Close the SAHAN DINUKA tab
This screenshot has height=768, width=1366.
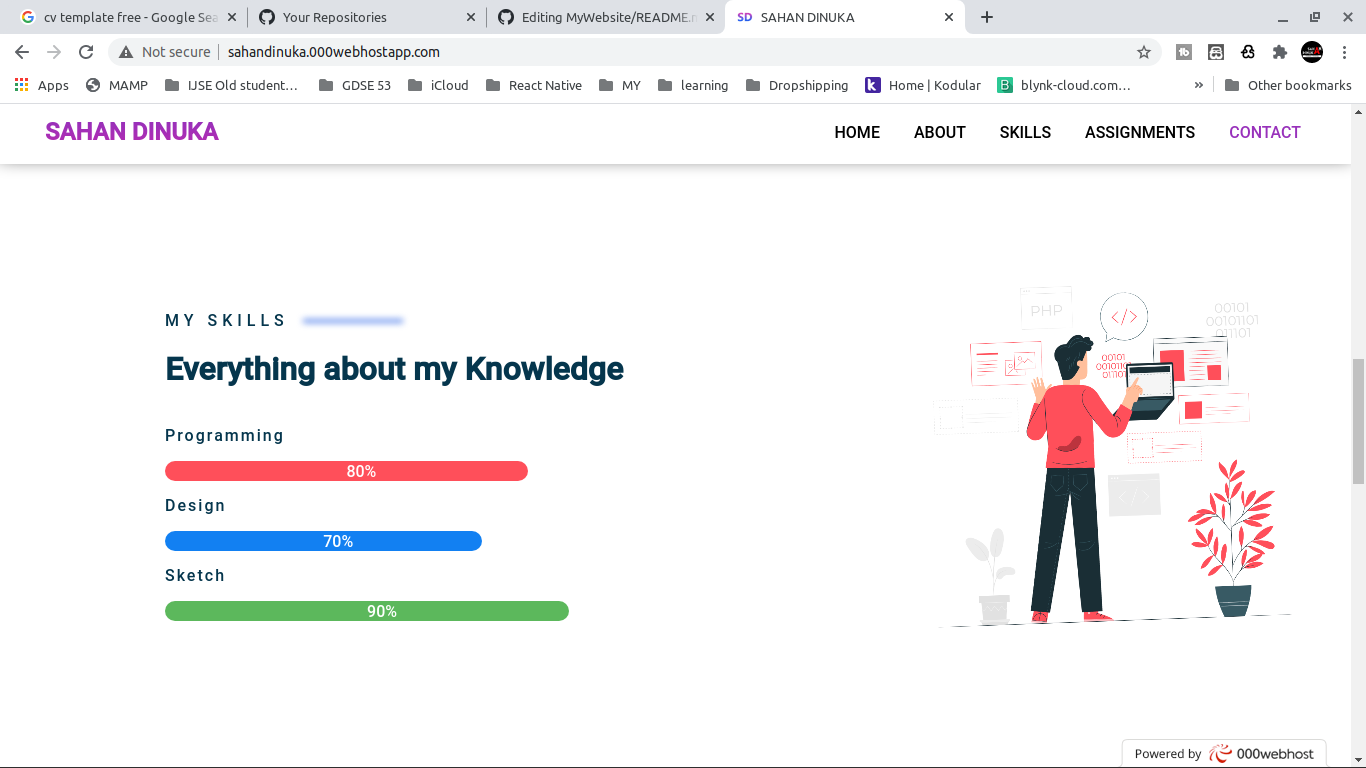coord(949,17)
